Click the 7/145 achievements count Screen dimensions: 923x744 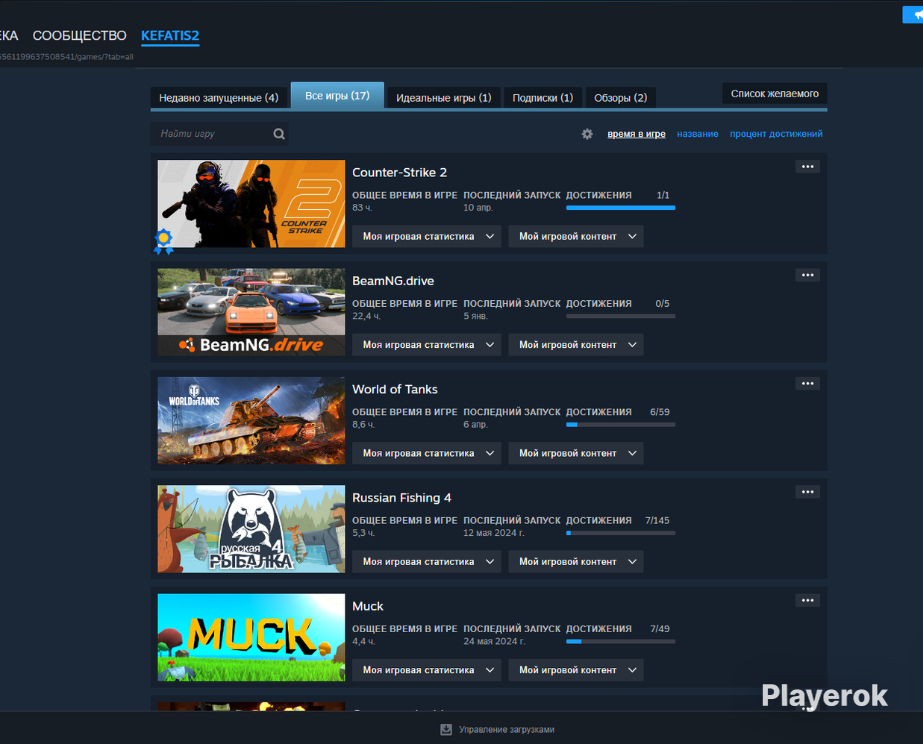(x=658, y=520)
